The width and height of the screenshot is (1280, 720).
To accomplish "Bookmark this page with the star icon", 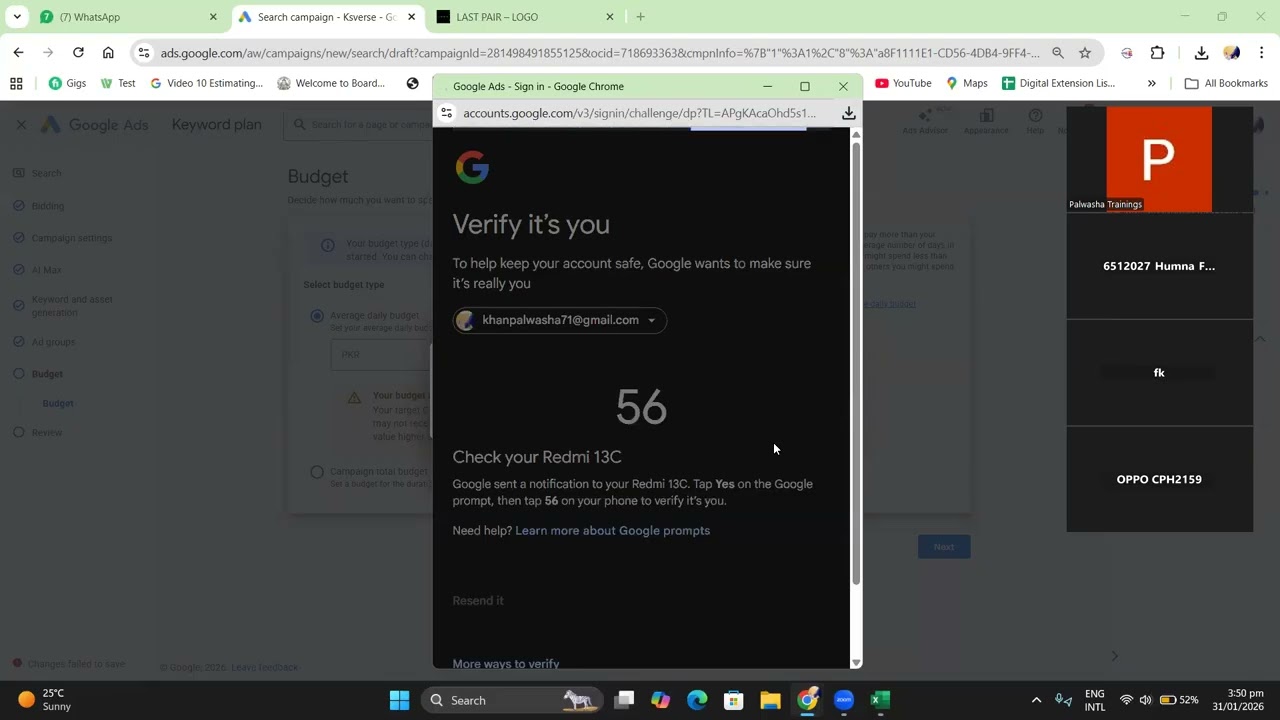I will 1085,53.
